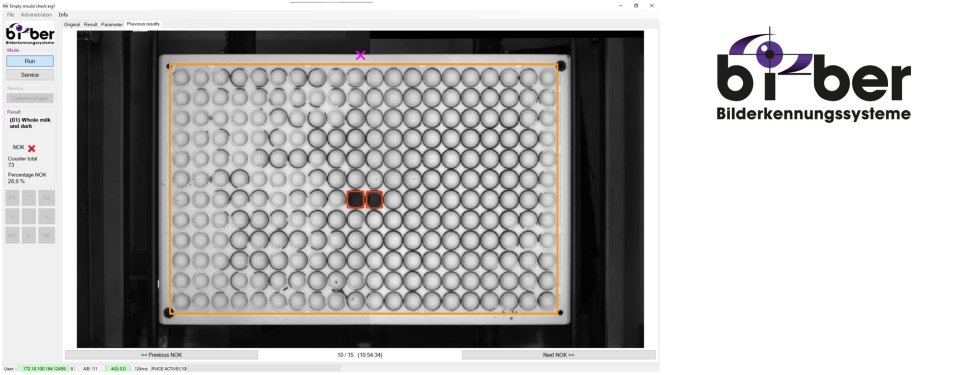
Task: Click the down arrow keypad button
Action: point(29,235)
